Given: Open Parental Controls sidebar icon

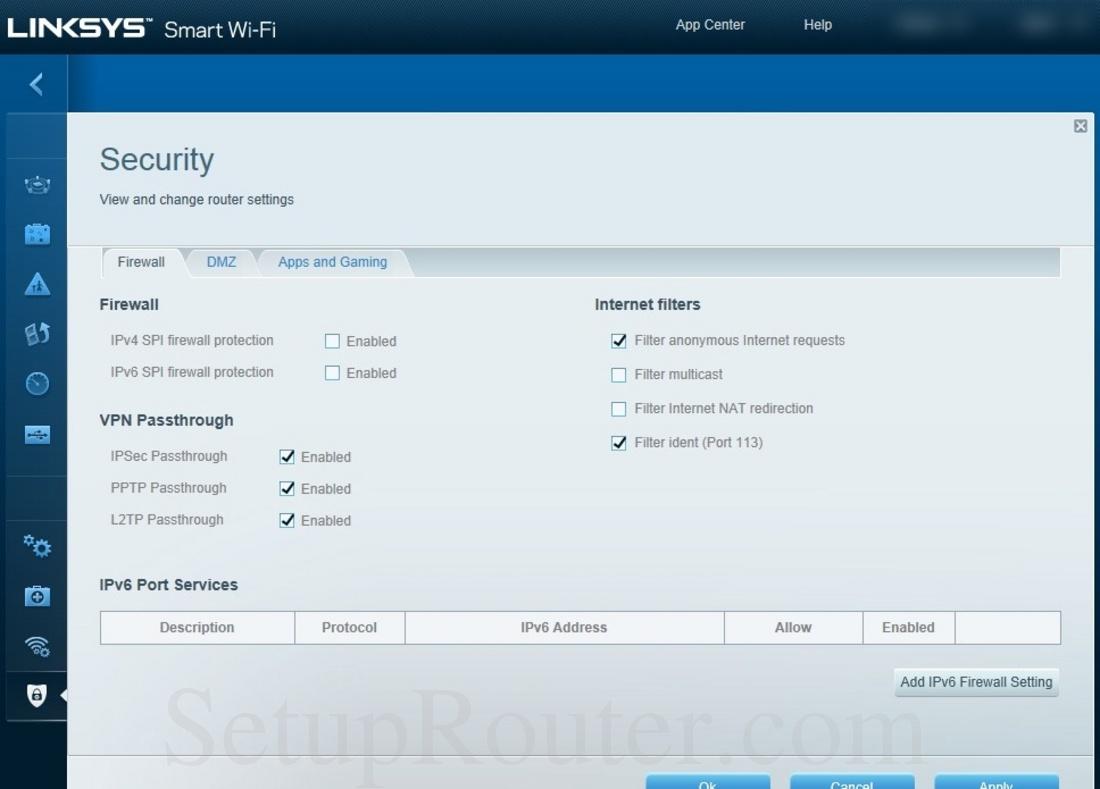Looking at the screenshot, I should [37, 284].
